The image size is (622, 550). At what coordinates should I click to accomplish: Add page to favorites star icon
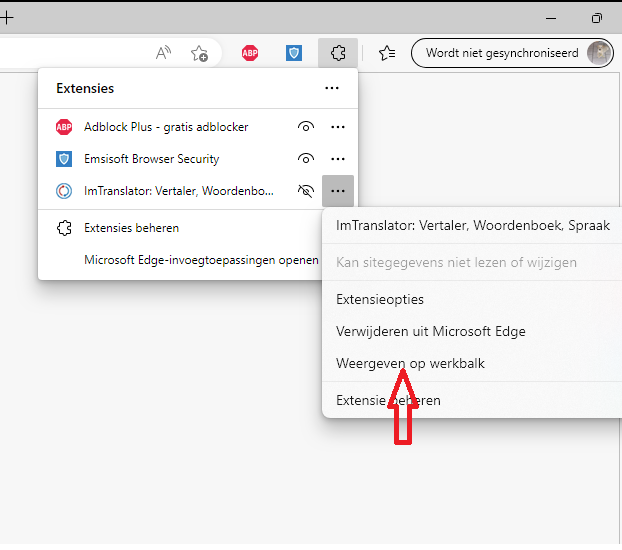pyautogui.click(x=199, y=53)
